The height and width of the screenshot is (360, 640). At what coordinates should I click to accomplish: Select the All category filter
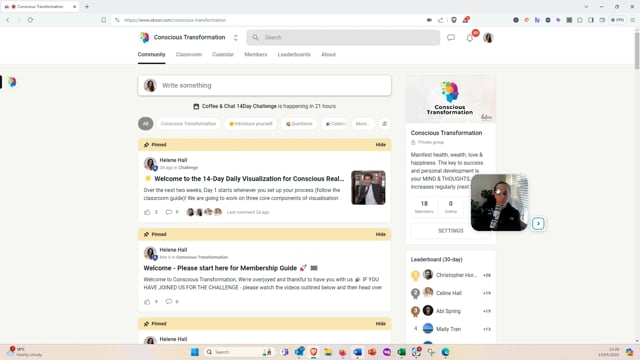click(146, 124)
